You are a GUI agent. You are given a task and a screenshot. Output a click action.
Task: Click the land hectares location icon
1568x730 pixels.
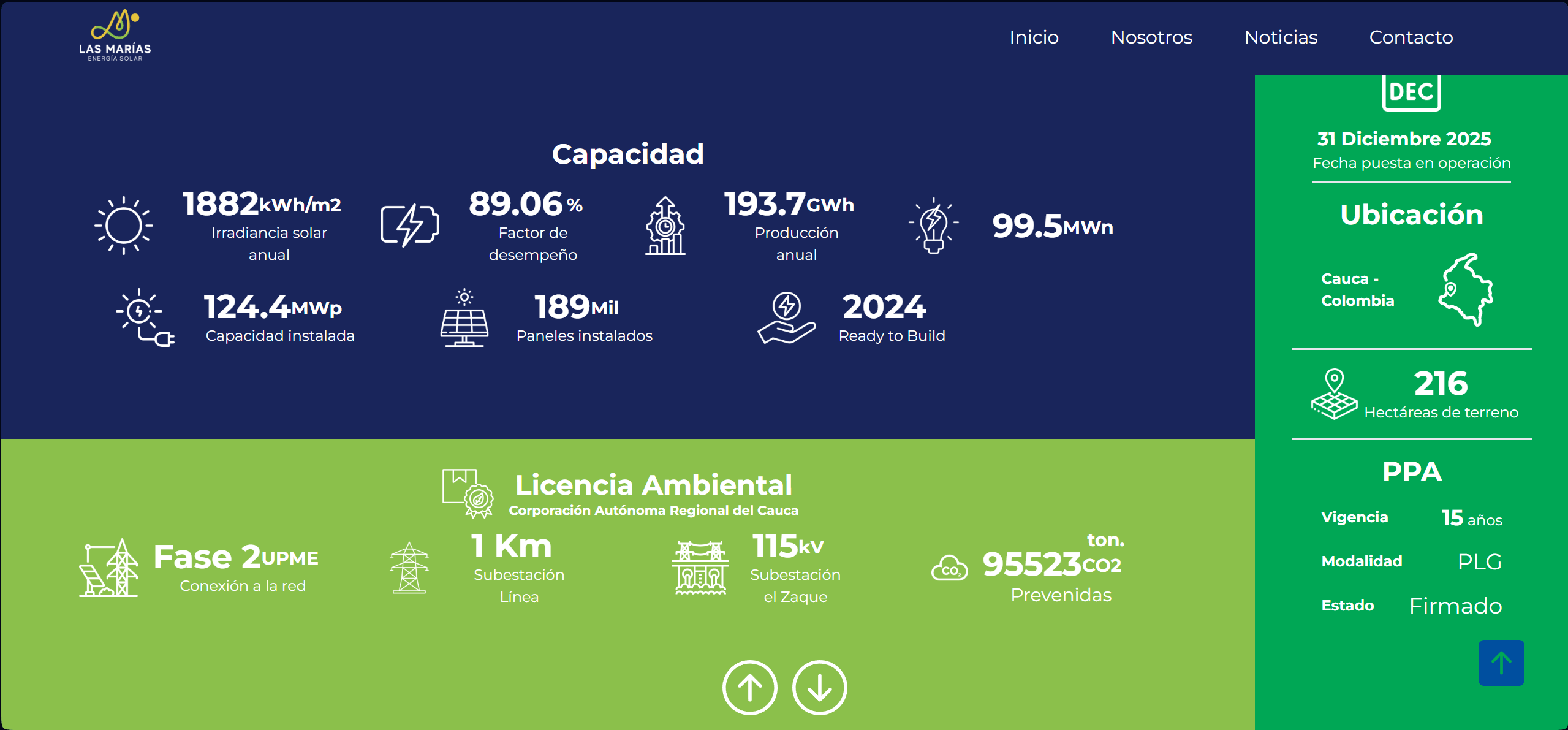(1334, 394)
